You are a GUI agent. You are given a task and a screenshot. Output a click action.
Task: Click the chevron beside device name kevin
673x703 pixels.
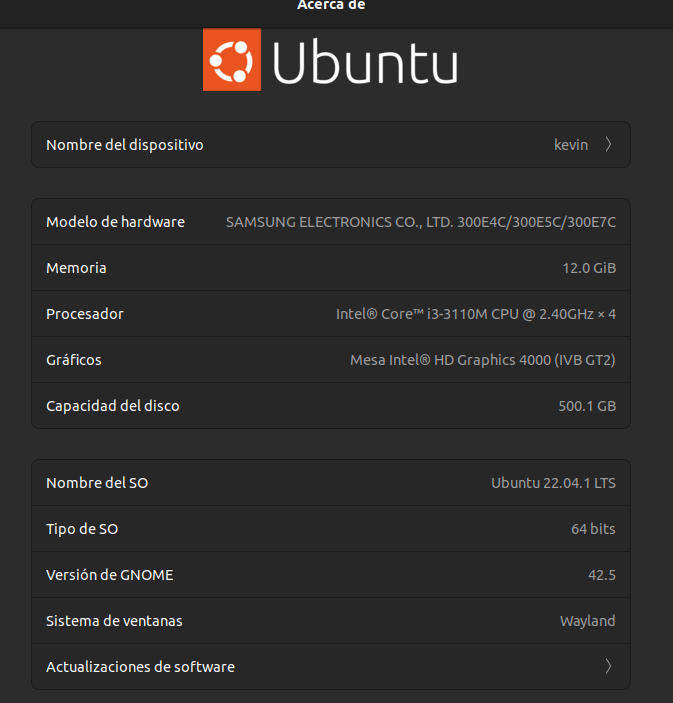pos(608,145)
